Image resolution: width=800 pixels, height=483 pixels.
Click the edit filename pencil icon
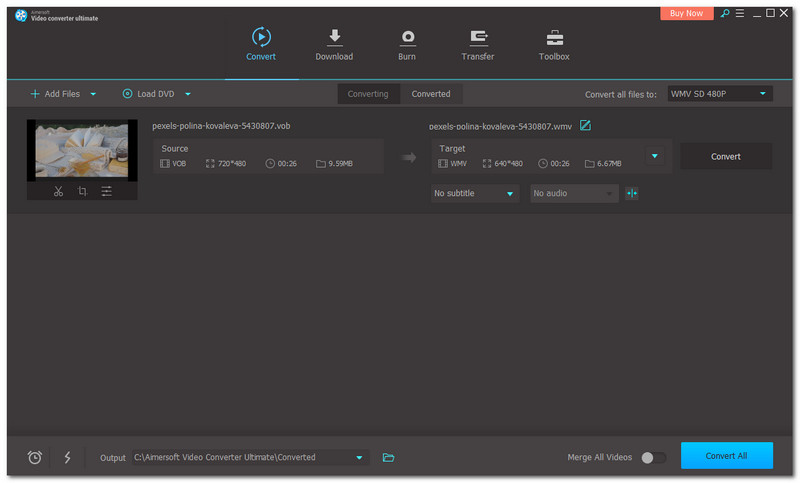click(586, 125)
